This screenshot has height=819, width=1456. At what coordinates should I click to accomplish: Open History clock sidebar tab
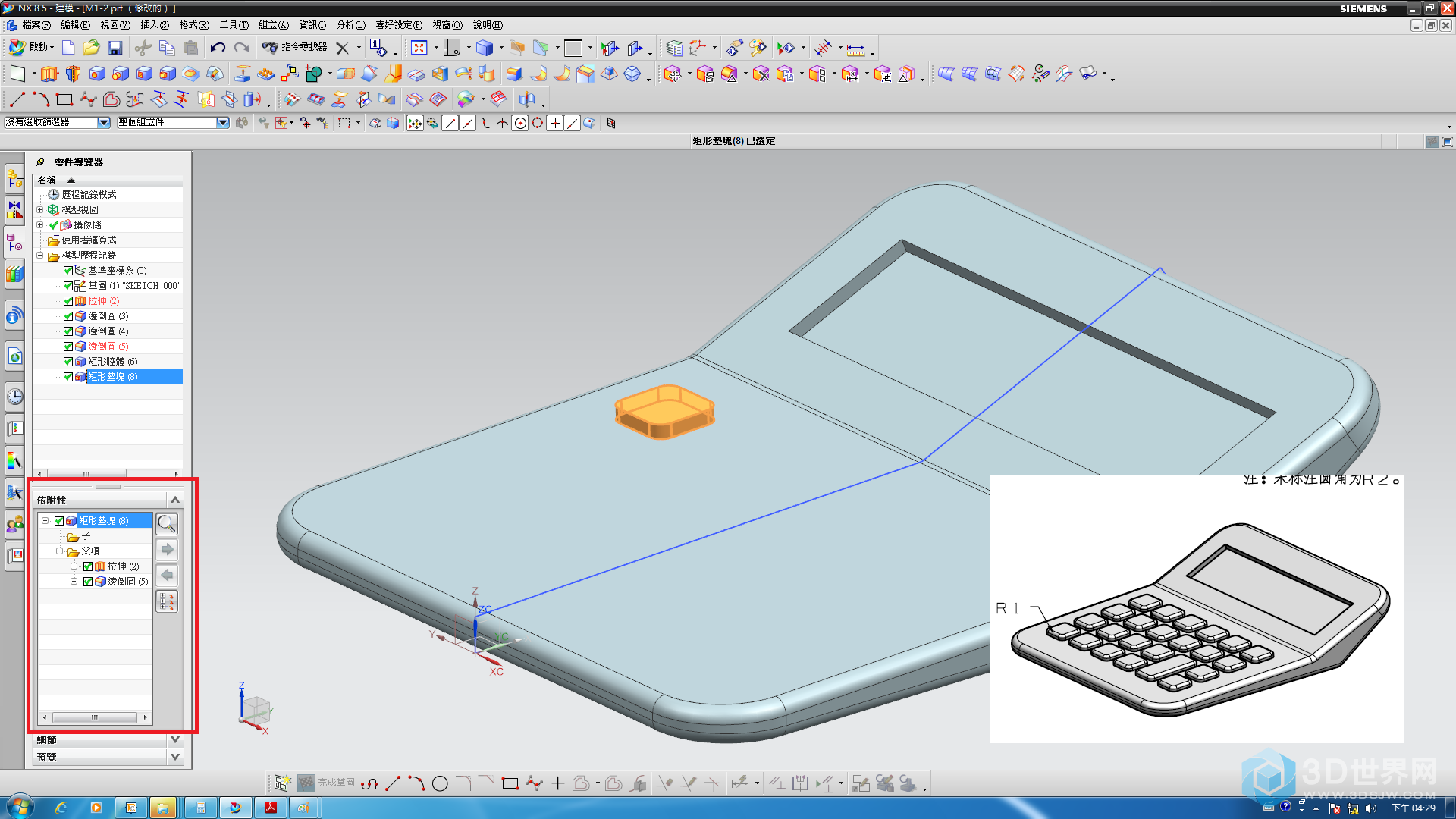(14, 396)
